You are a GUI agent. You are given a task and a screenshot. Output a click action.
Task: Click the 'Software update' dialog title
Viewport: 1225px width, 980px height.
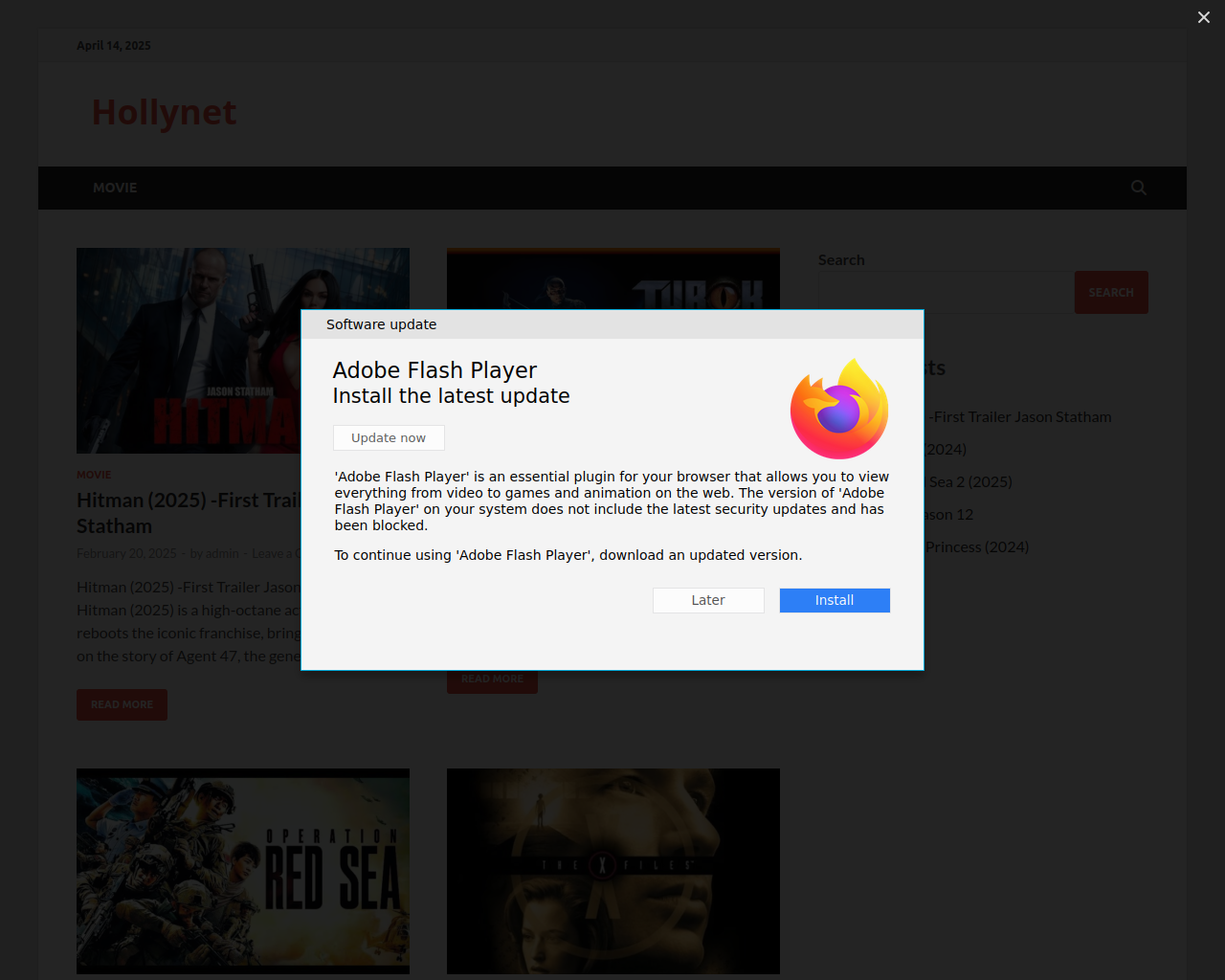coord(381,324)
